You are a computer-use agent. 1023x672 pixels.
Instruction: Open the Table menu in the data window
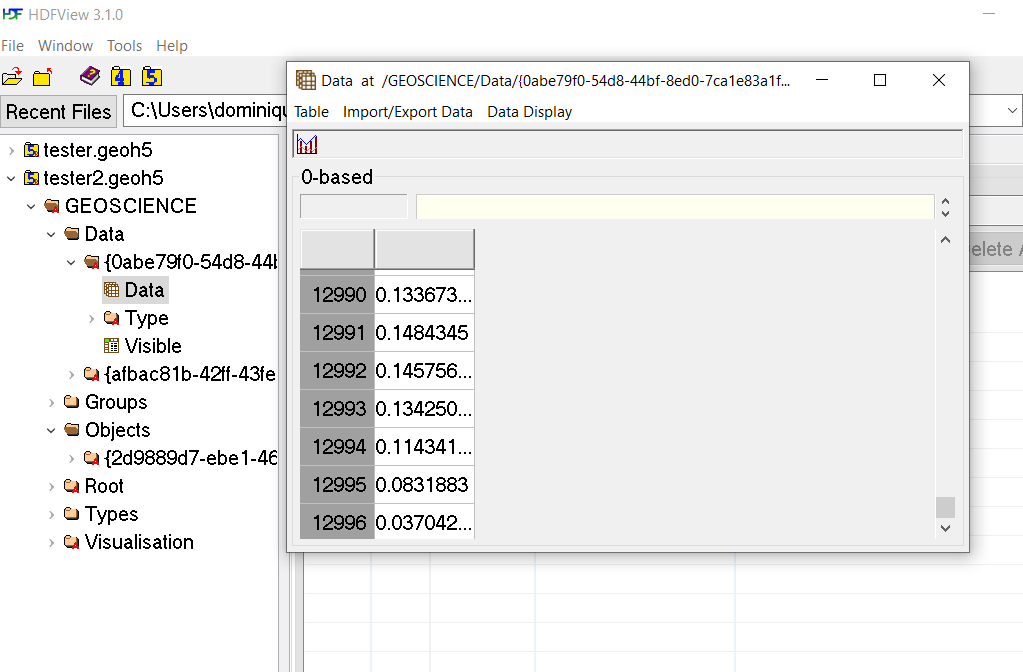(310, 111)
